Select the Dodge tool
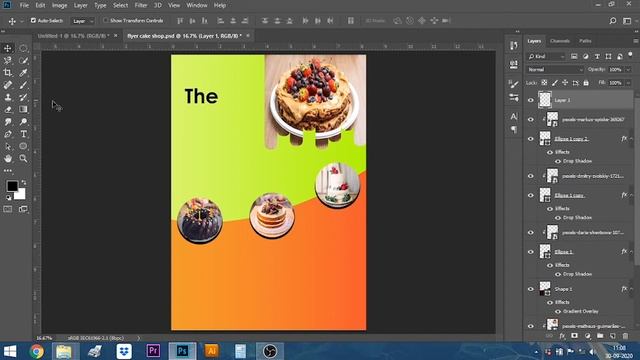 (x=23, y=122)
